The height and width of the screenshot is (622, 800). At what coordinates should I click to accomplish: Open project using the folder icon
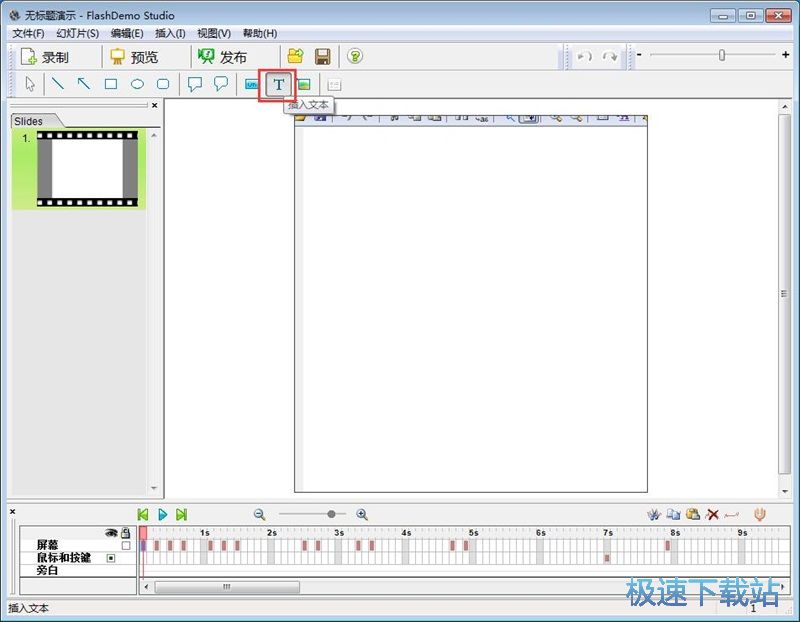295,57
